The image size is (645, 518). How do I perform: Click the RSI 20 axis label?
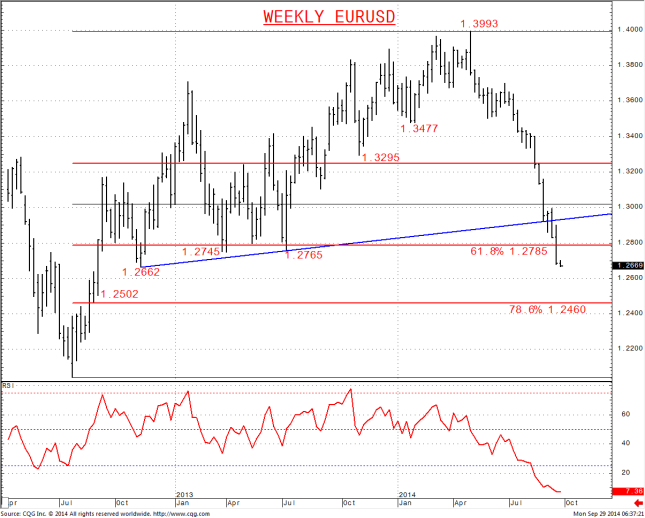click(x=625, y=473)
